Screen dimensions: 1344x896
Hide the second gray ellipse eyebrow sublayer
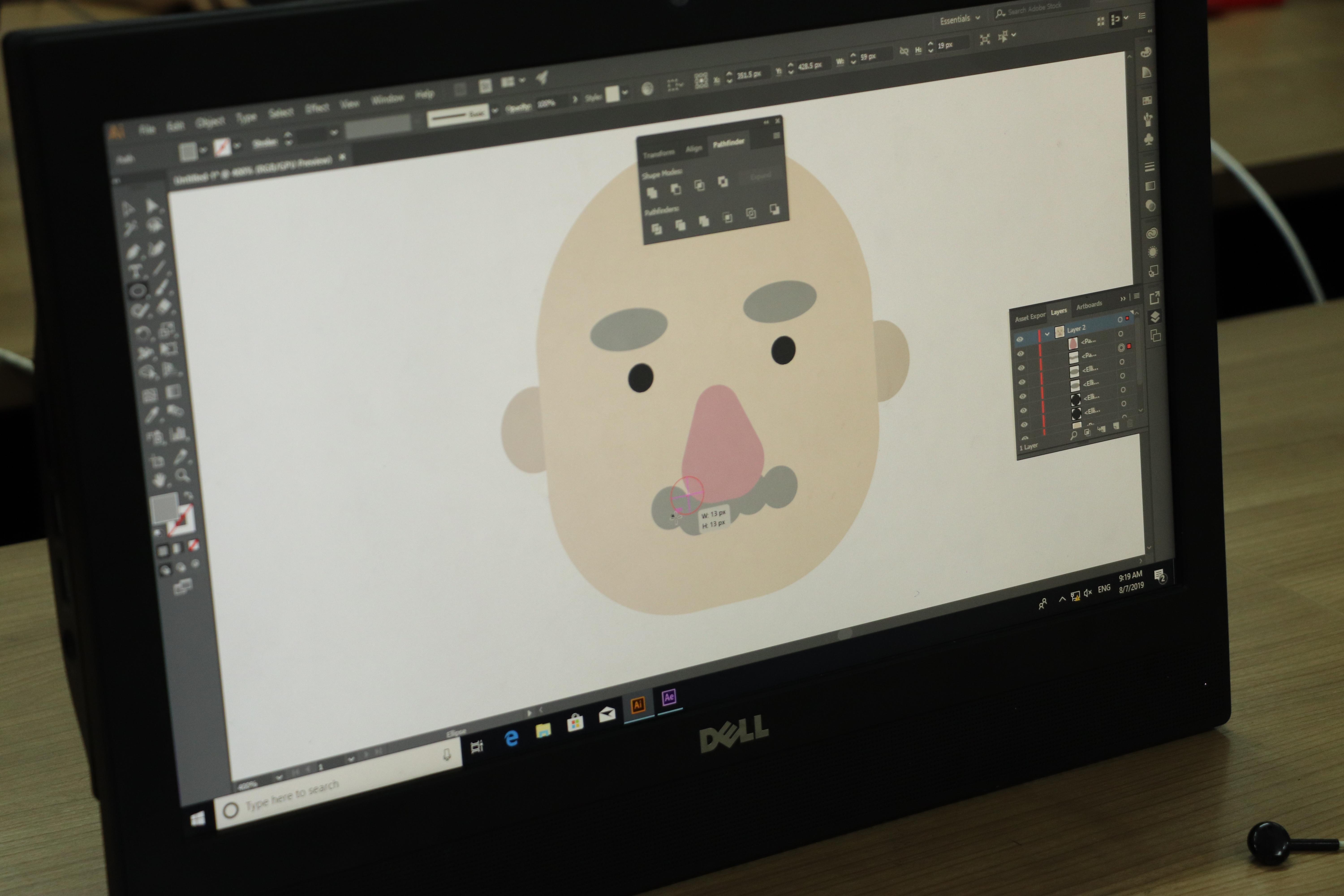coord(1023,396)
